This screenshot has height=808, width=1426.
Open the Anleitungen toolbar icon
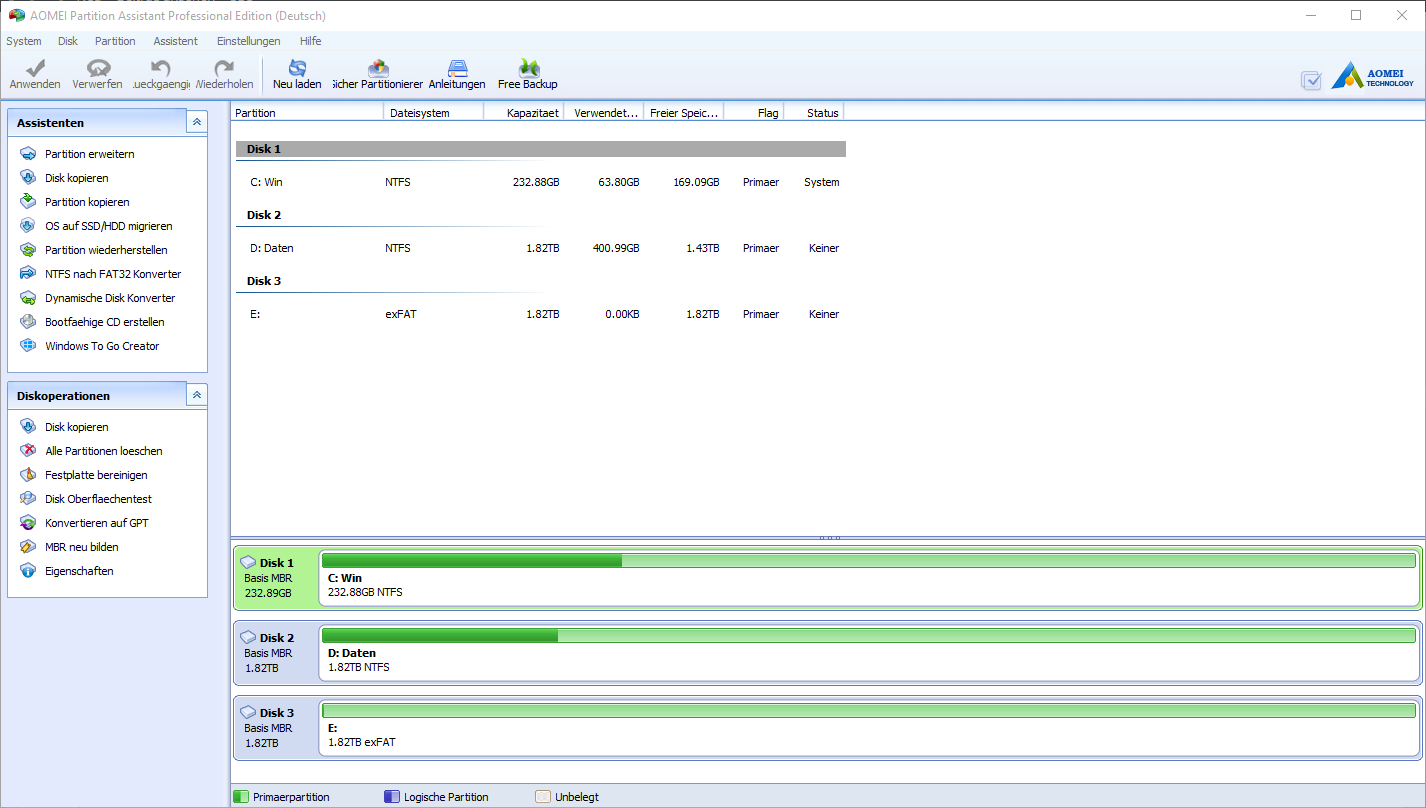pos(457,68)
